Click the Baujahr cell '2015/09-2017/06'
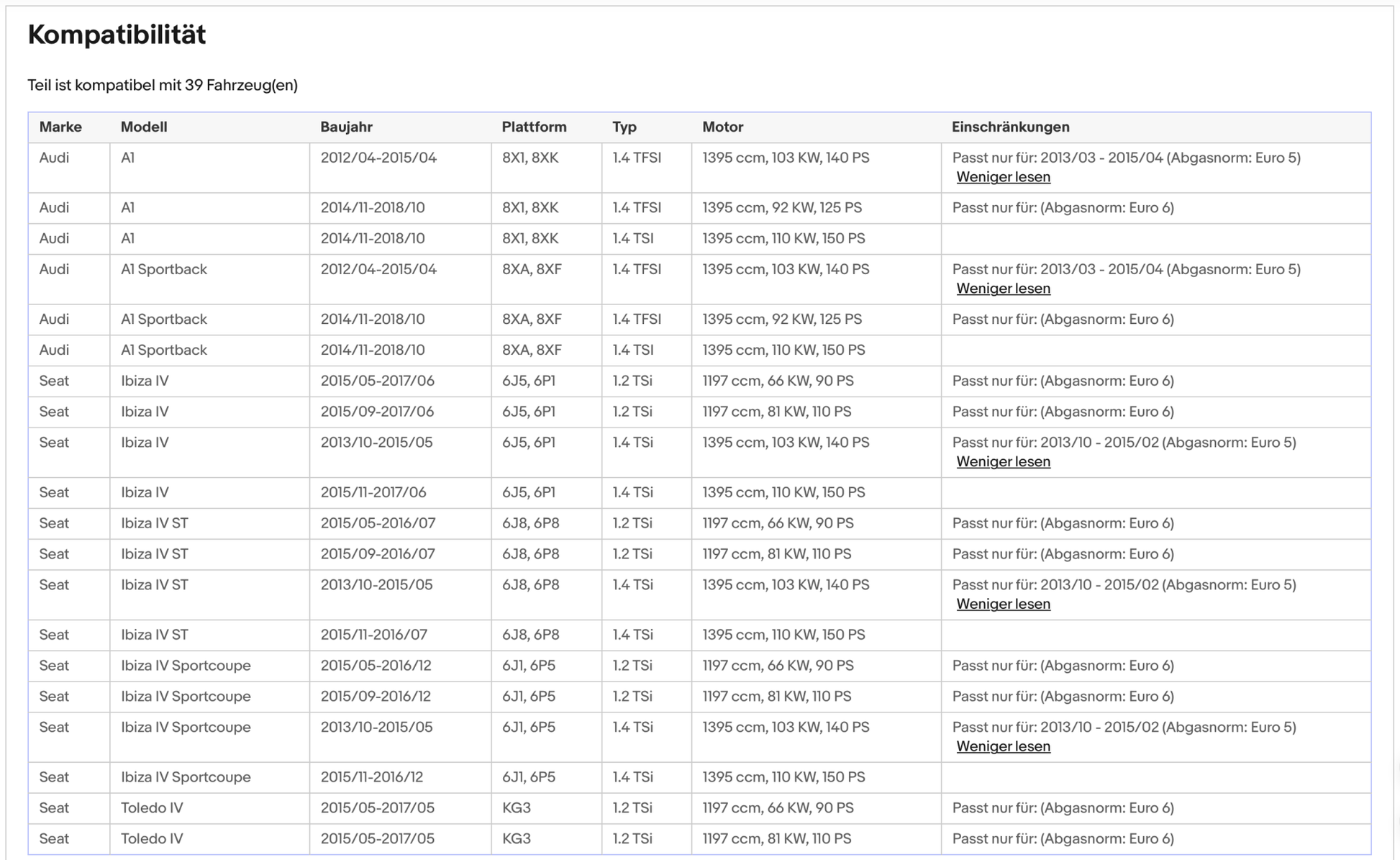The image size is (1400, 860). point(377,412)
